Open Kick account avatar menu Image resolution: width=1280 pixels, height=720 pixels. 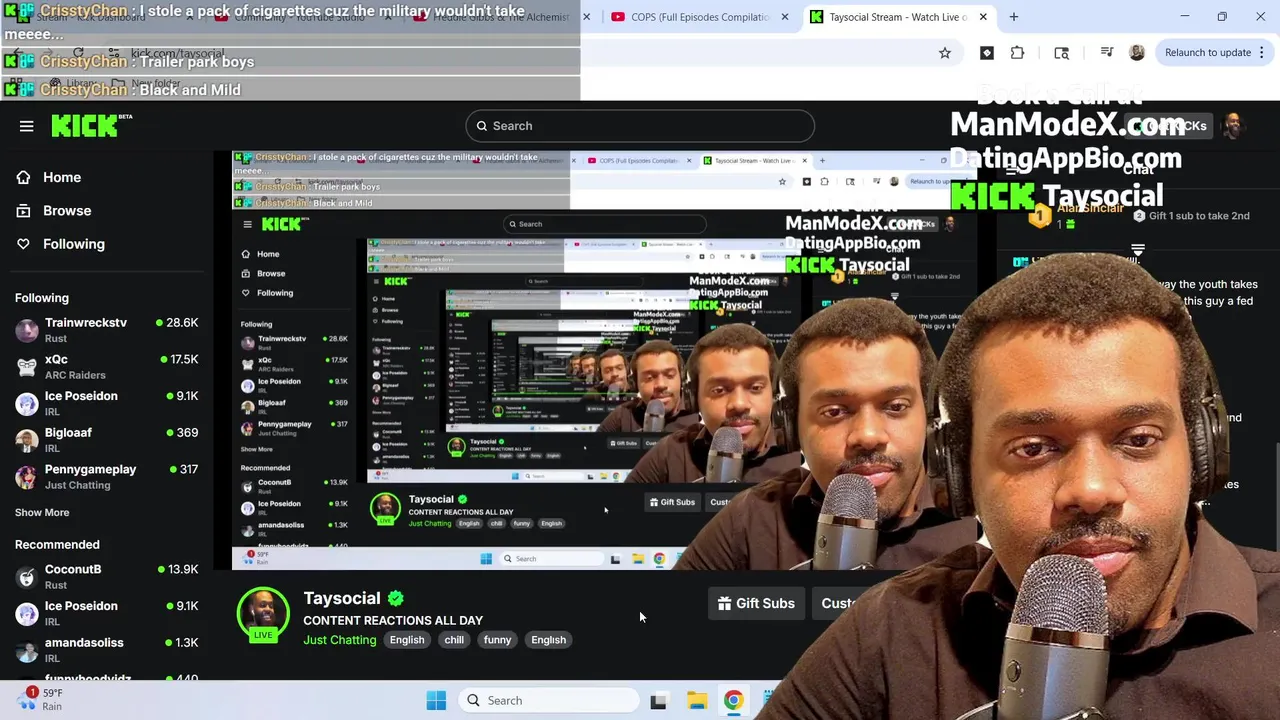coord(1233,126)
